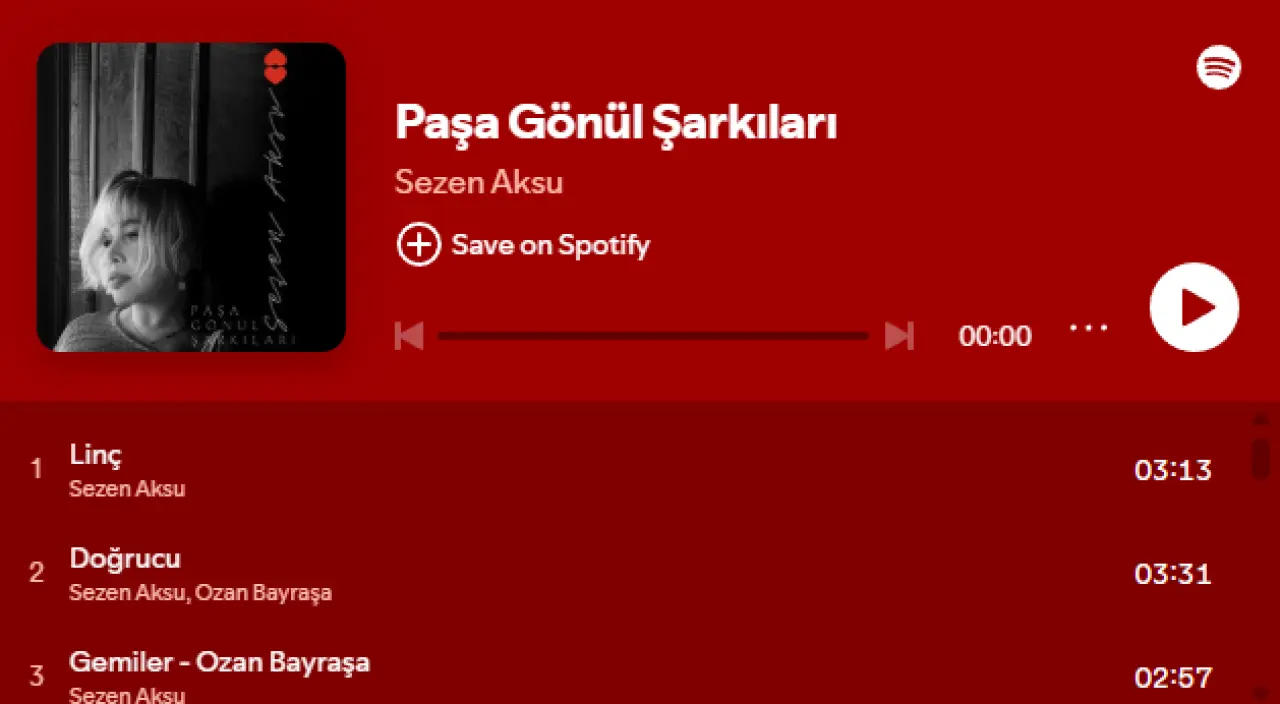The height and width of the screenshot is (704, 1280).
Task: Click the track list scrollbar up arrow
Action: pos(1261,418)
